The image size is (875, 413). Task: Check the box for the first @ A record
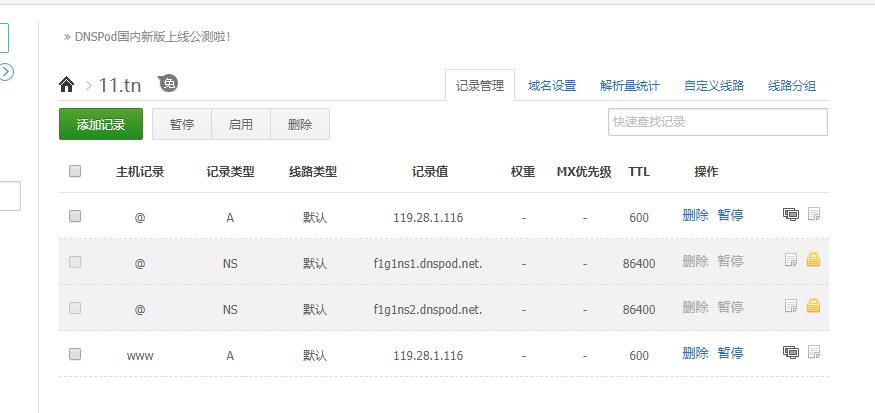tap(75, 216)
